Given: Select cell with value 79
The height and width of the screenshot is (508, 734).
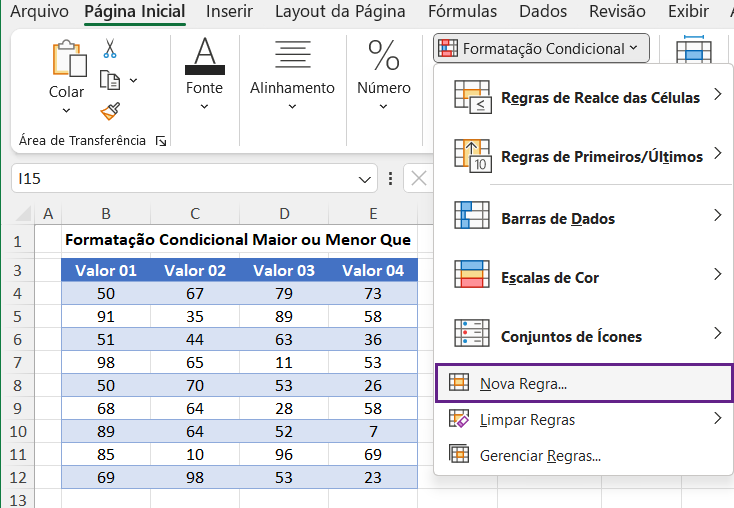Looking at the screenshot, I should coord(284,294).
